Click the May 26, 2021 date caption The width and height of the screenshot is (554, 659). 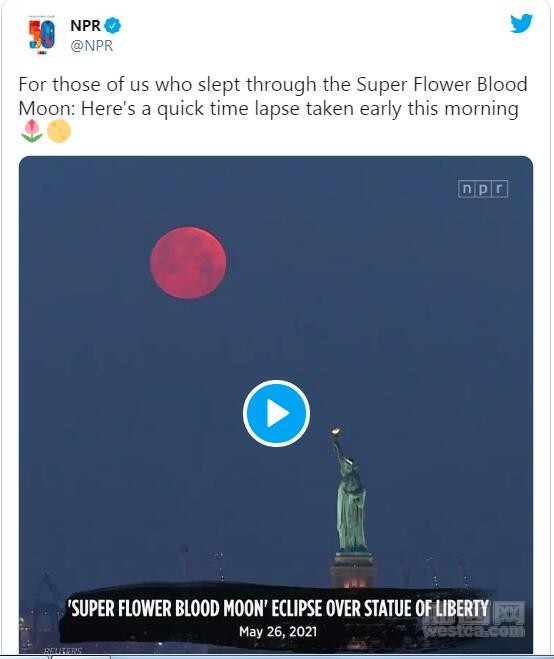[x=278, y=631]
